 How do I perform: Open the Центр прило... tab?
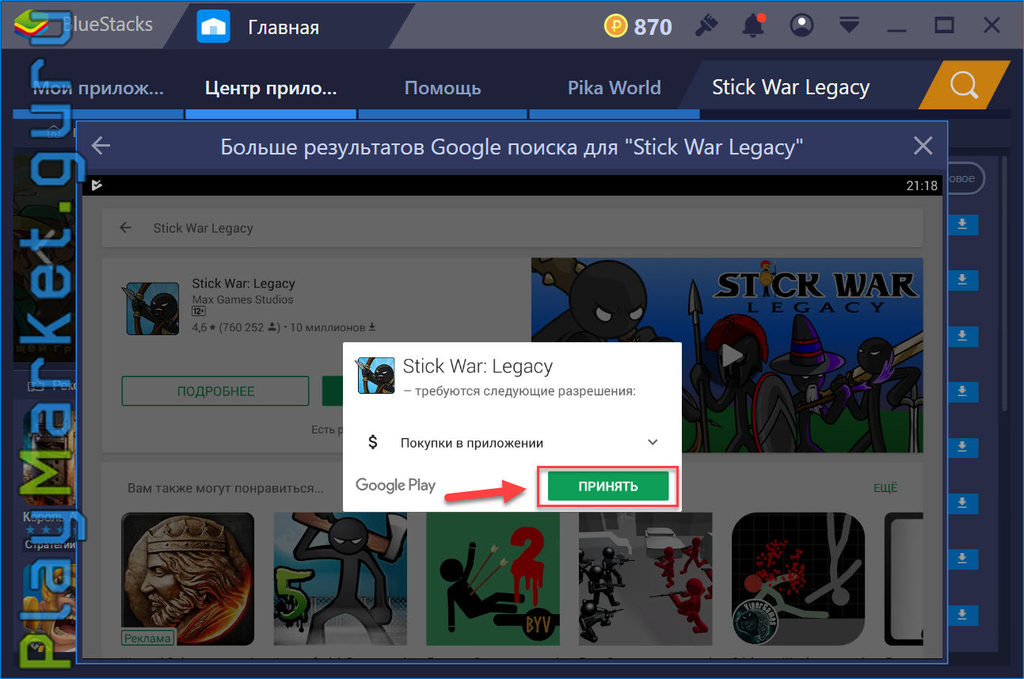270,87
